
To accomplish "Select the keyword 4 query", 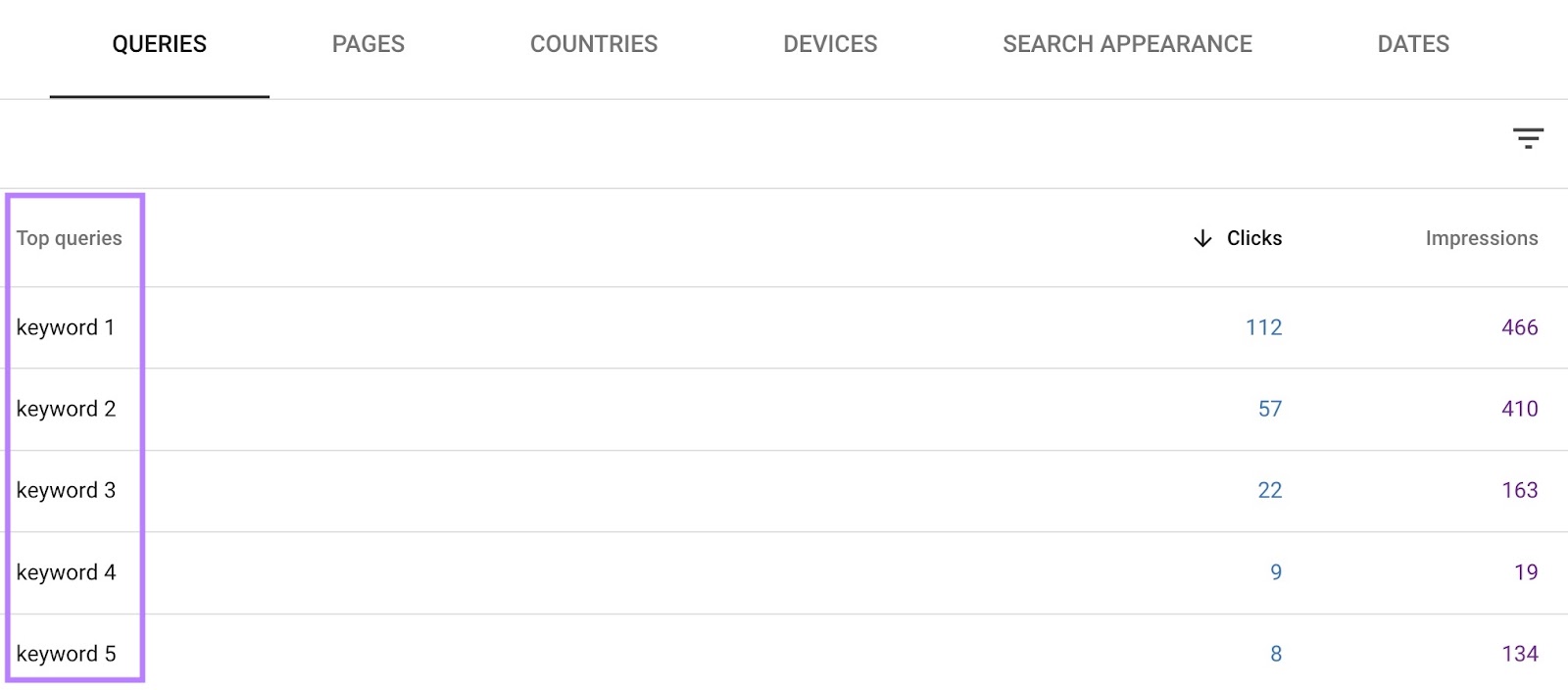I will pos(66,572).
